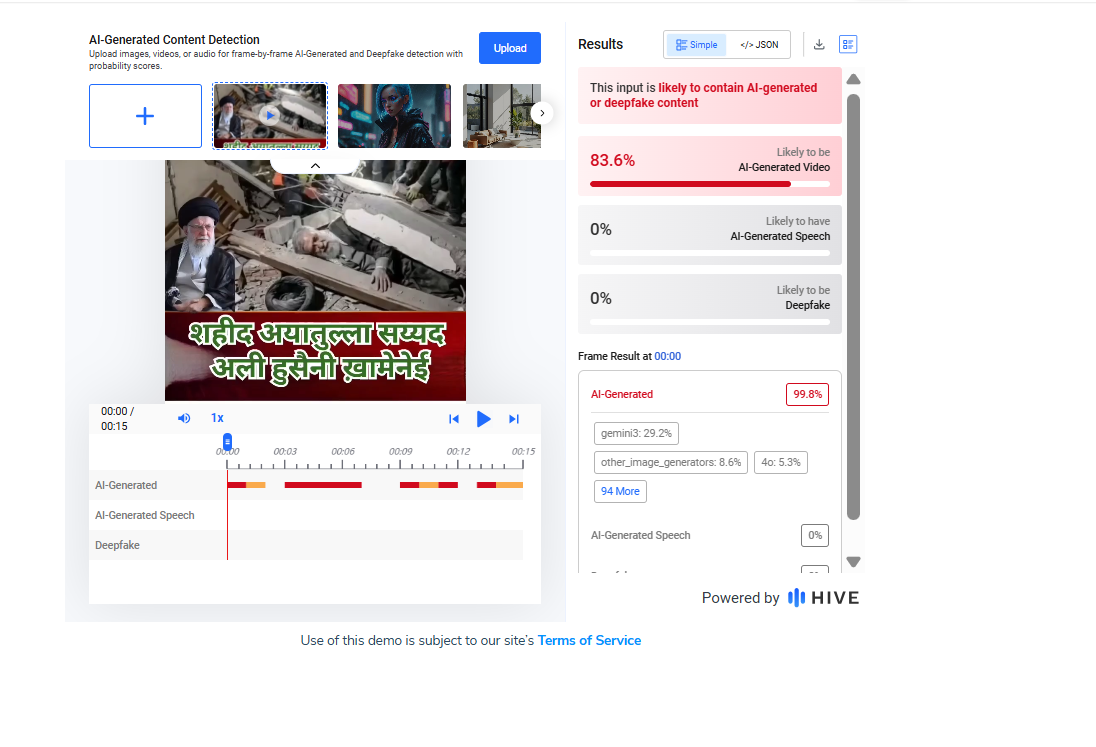This screenshot has height=747, width=1096.
Task: Click the likely AI-generated warning banner
Action: tap(709, 95)
